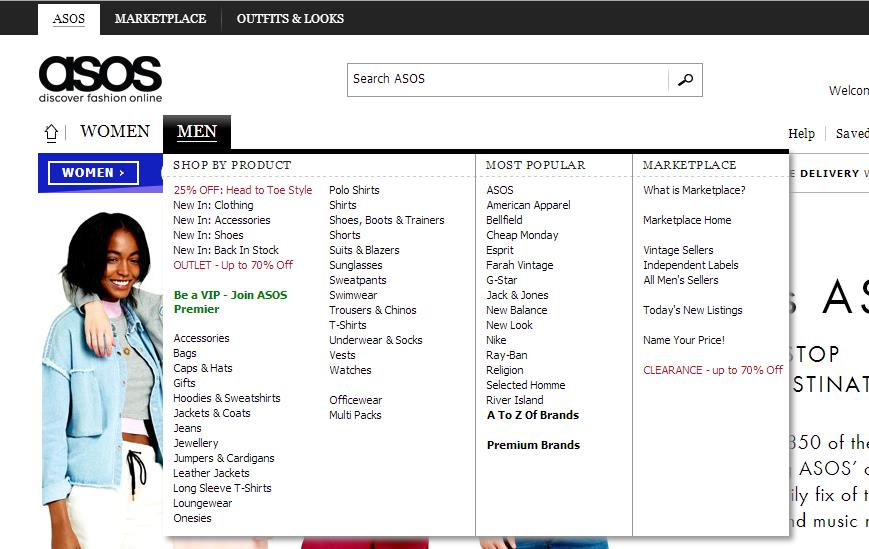
Task: Open the Watches category
Action: [350, 370]
